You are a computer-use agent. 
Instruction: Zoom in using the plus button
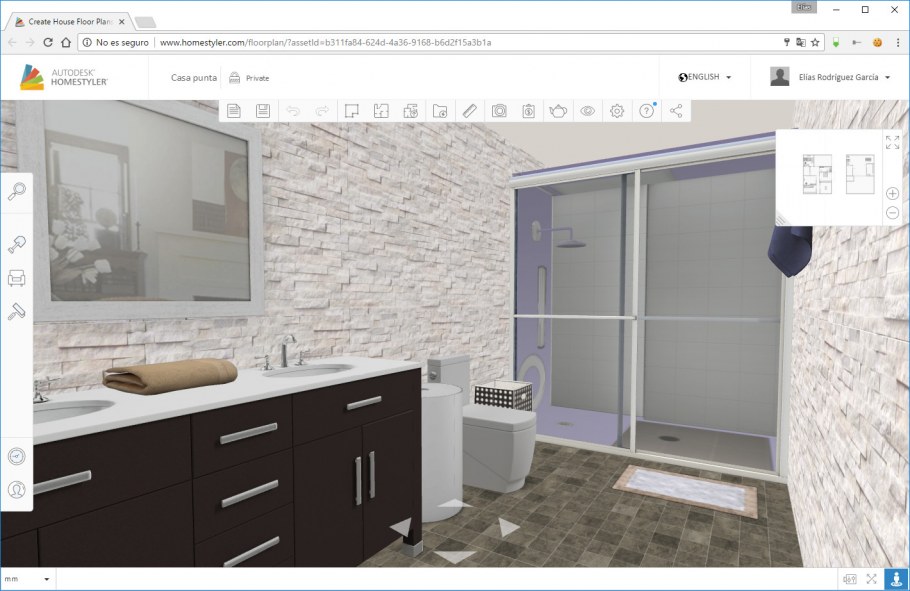(893, 194)
